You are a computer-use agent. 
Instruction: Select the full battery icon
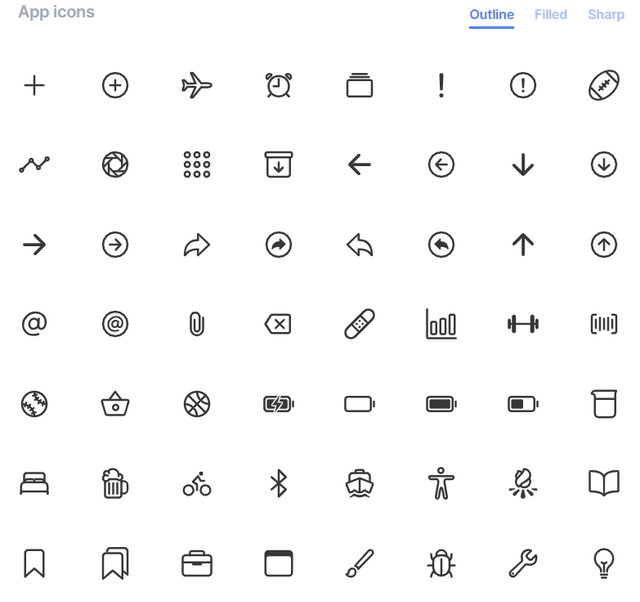[441, 404]
